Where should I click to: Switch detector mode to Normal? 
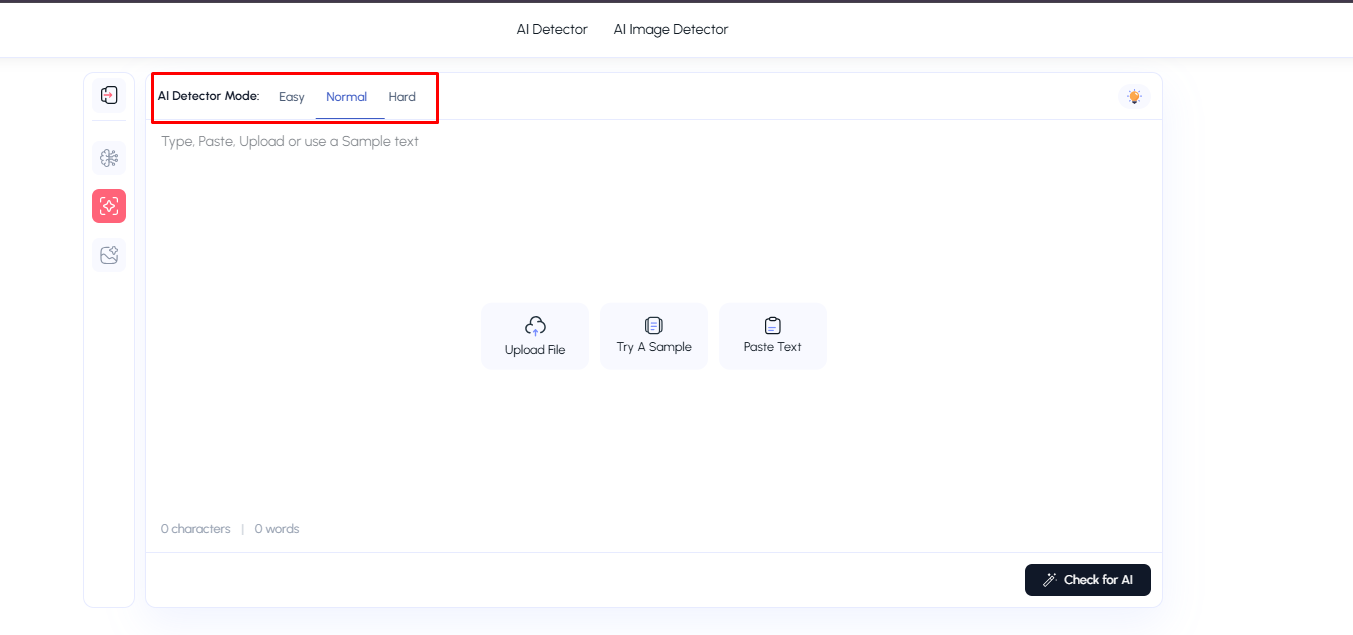346,97
